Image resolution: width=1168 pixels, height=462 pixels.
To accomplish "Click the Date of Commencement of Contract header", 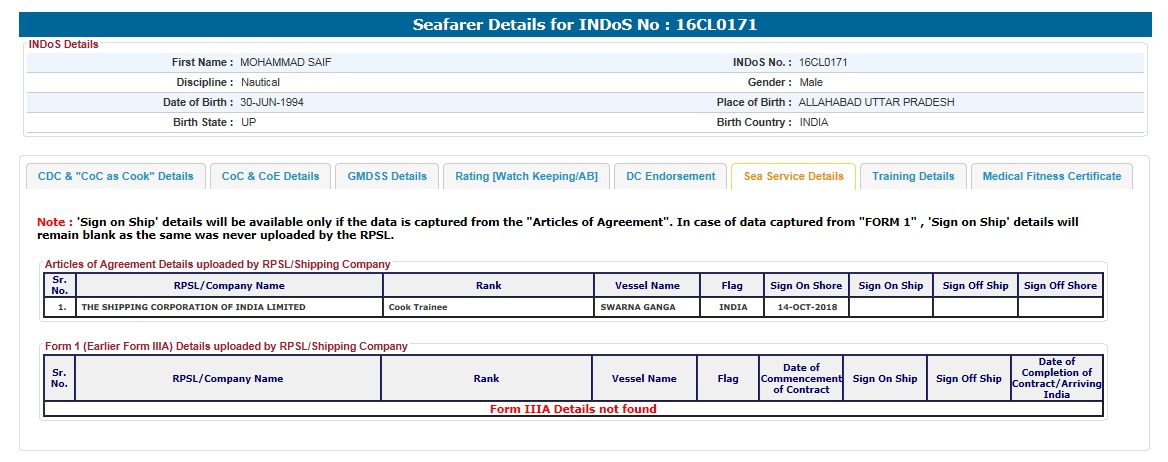I will [x=800, y=379].
